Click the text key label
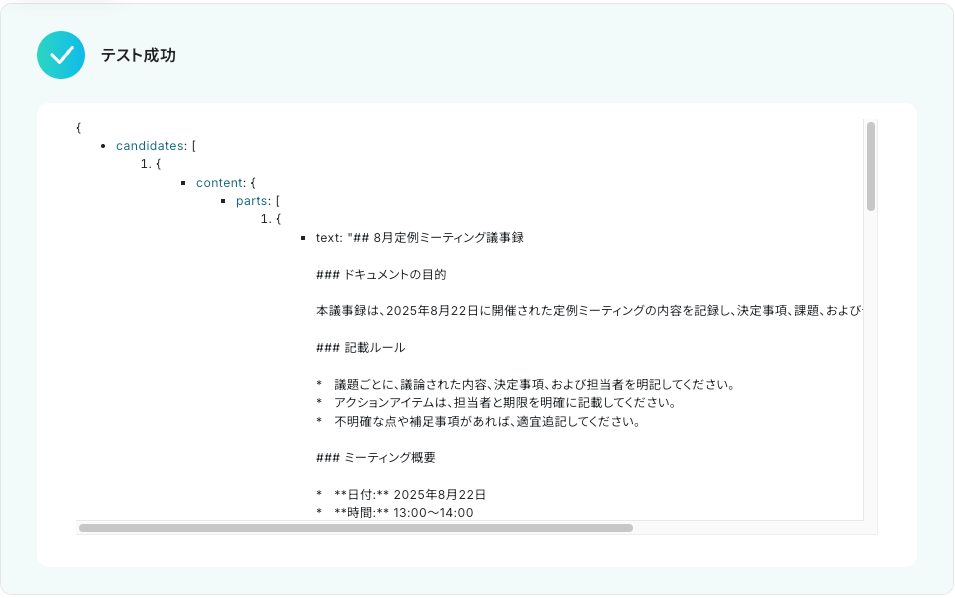This screenshot has height=598, width=955. pos(329,238)
